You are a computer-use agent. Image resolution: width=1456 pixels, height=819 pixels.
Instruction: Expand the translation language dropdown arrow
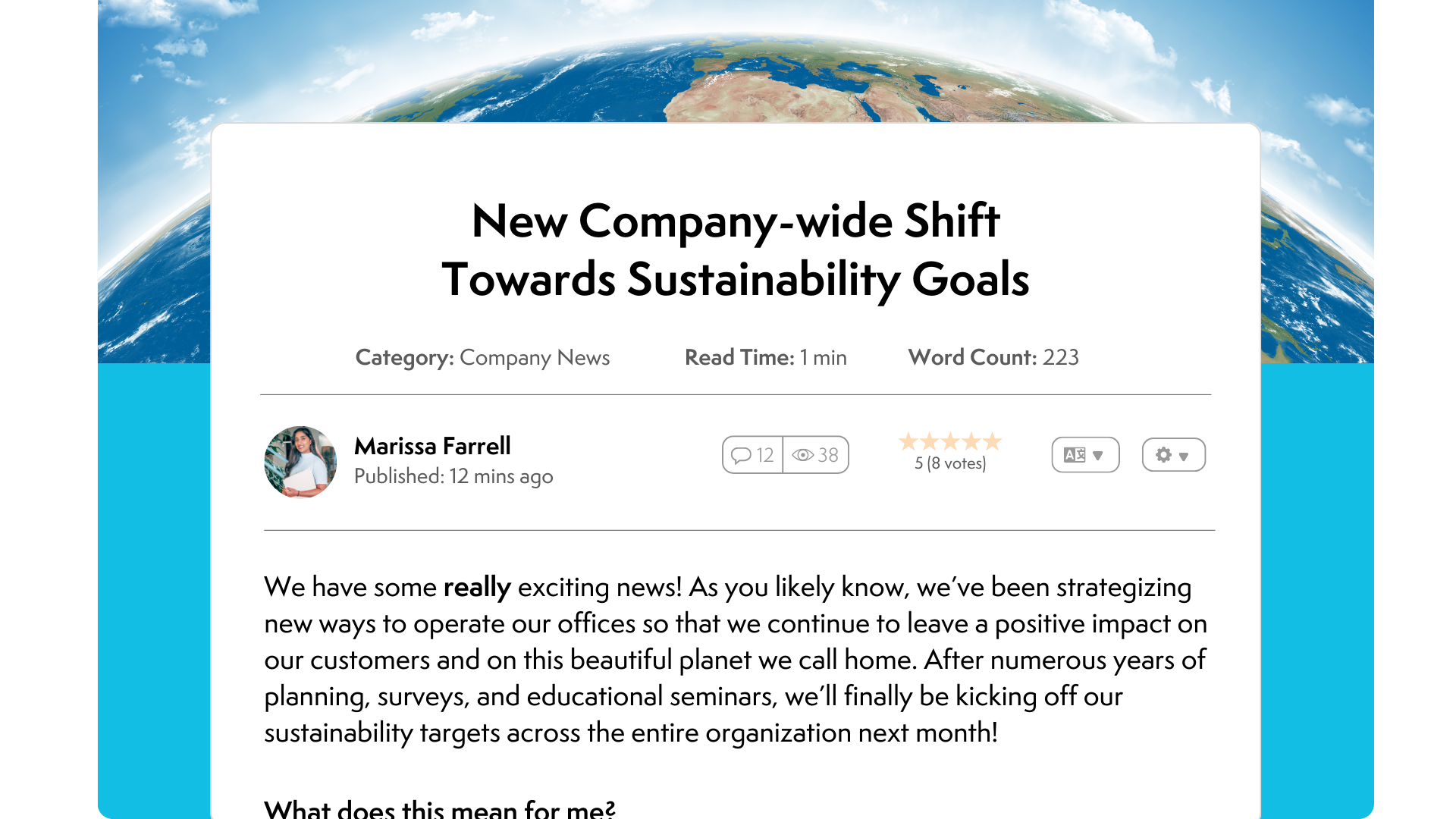[x=1099, y=456]
